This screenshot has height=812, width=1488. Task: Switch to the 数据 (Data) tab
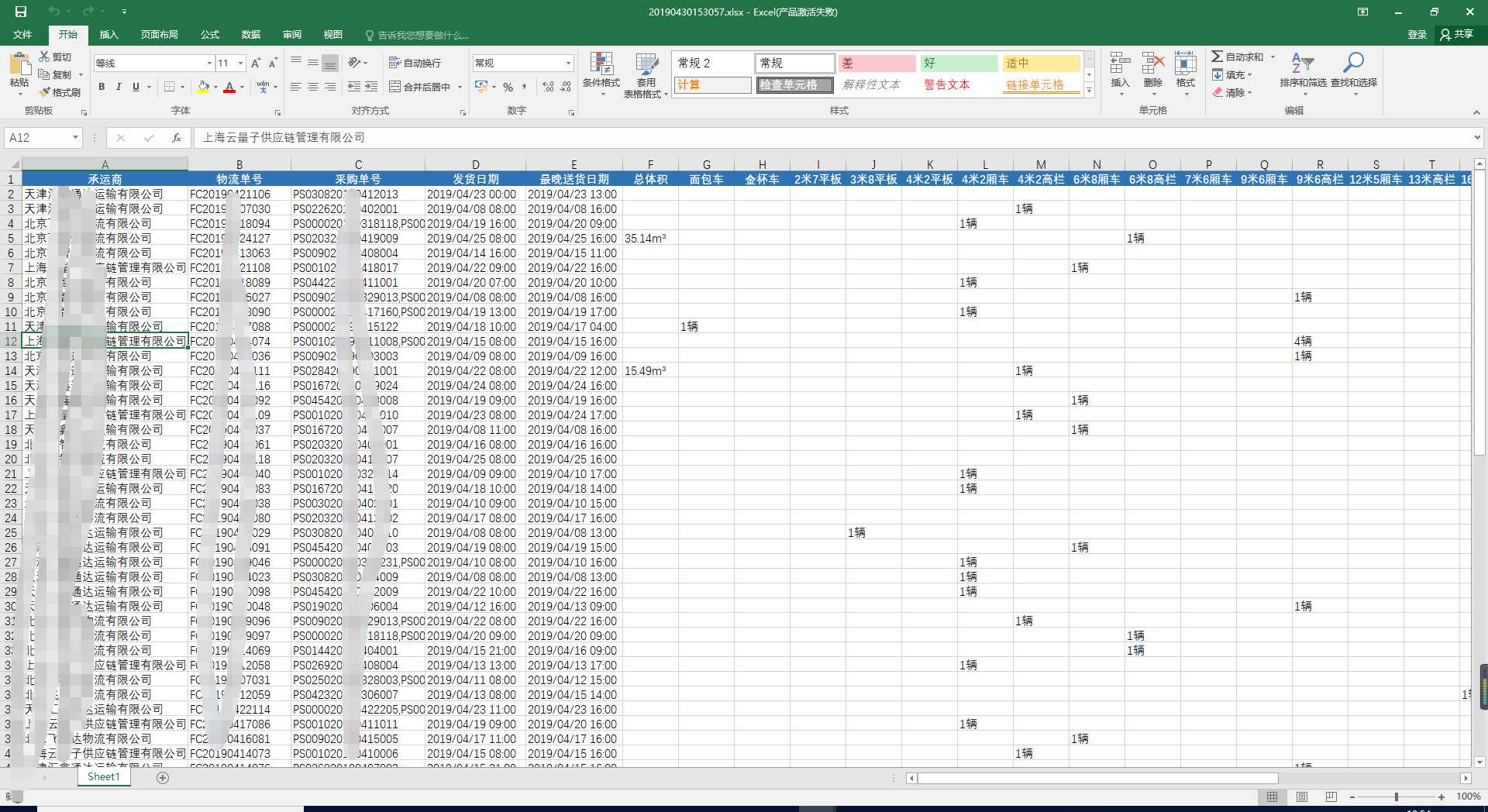pyautogui.click(x=250, y=34)
